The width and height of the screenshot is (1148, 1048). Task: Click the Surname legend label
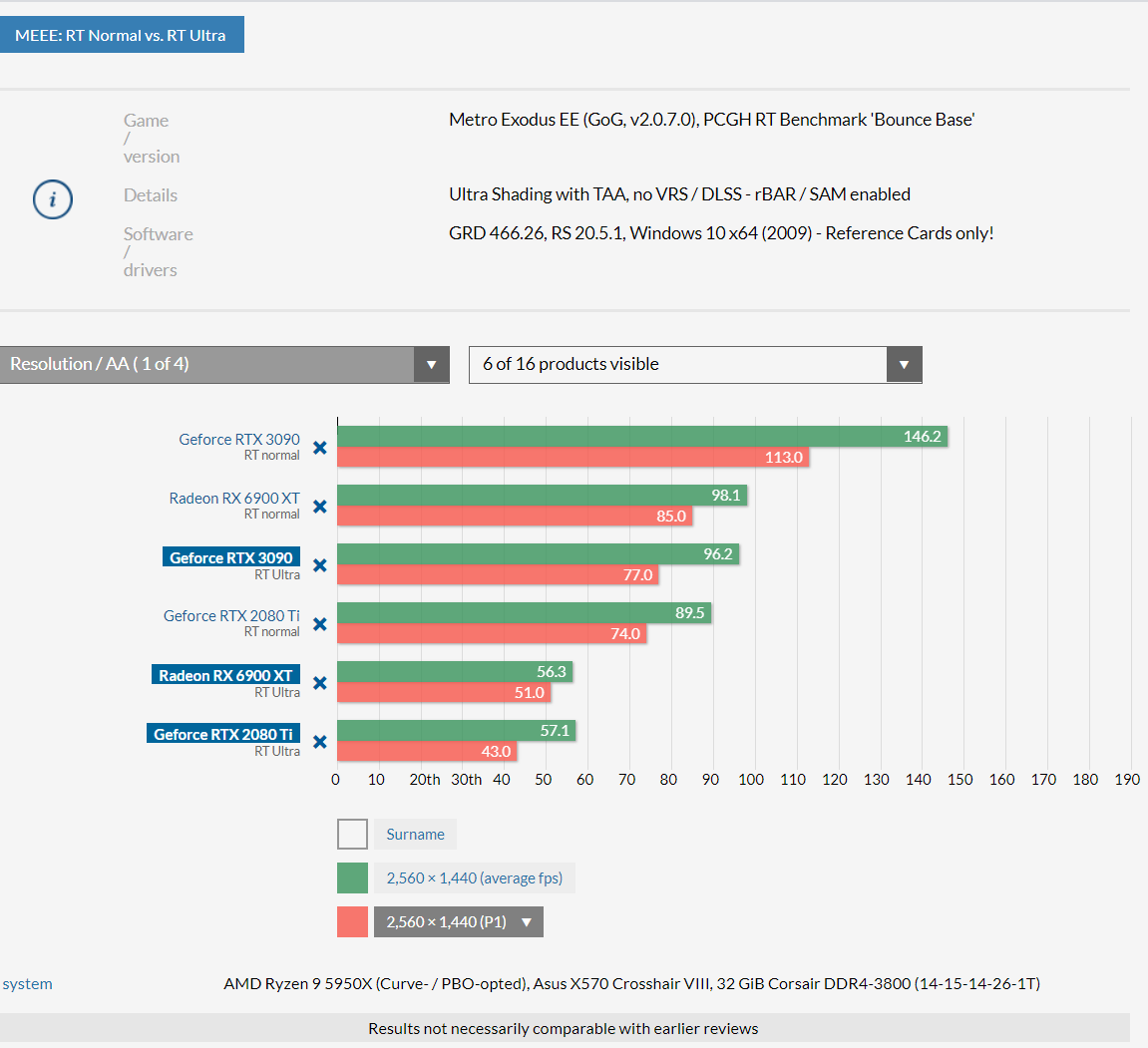(415, 835)
